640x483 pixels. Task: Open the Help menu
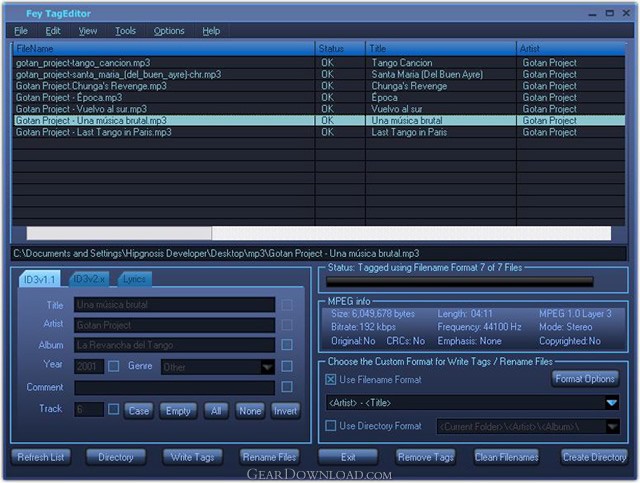point(211,31)
